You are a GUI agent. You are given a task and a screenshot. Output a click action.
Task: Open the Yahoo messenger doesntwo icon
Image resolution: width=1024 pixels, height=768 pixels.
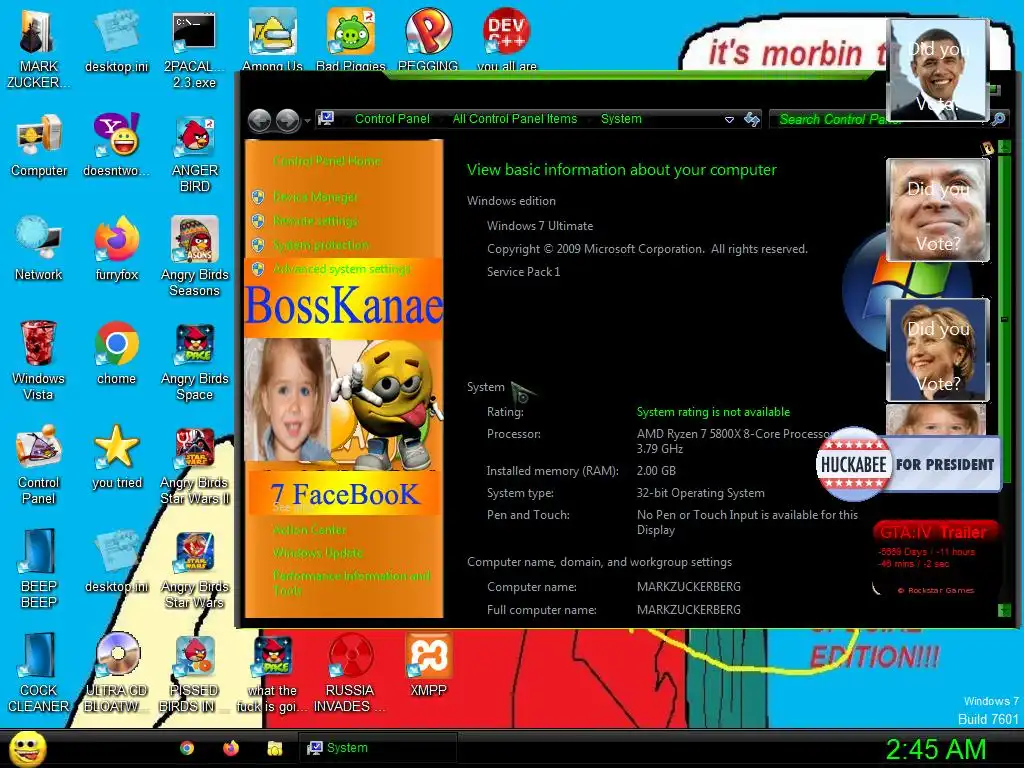[116, 145]
